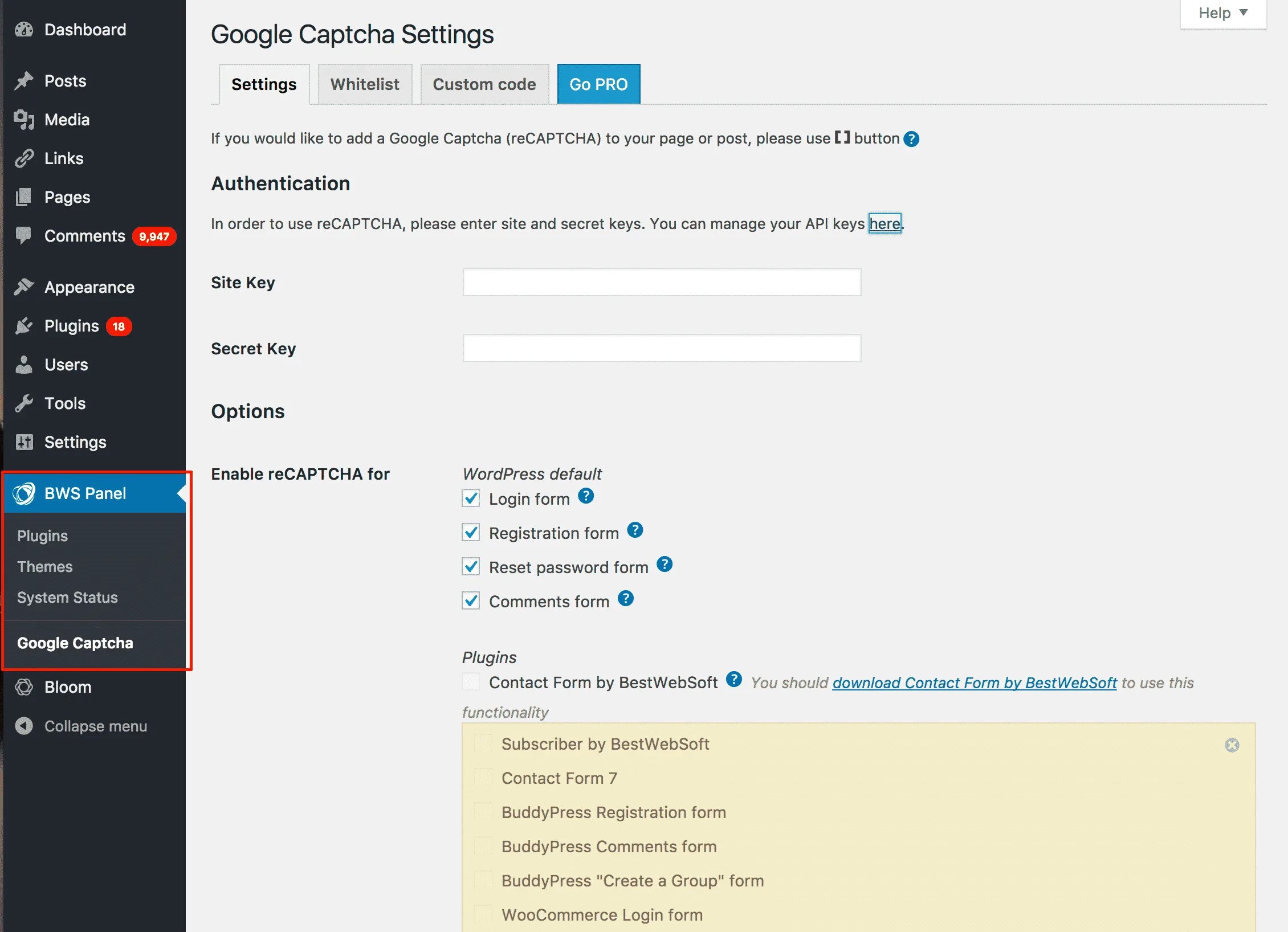1288x932 pixels.
Task: Dismiss the yellow plugins notice box
Action: click(1232, 745)
